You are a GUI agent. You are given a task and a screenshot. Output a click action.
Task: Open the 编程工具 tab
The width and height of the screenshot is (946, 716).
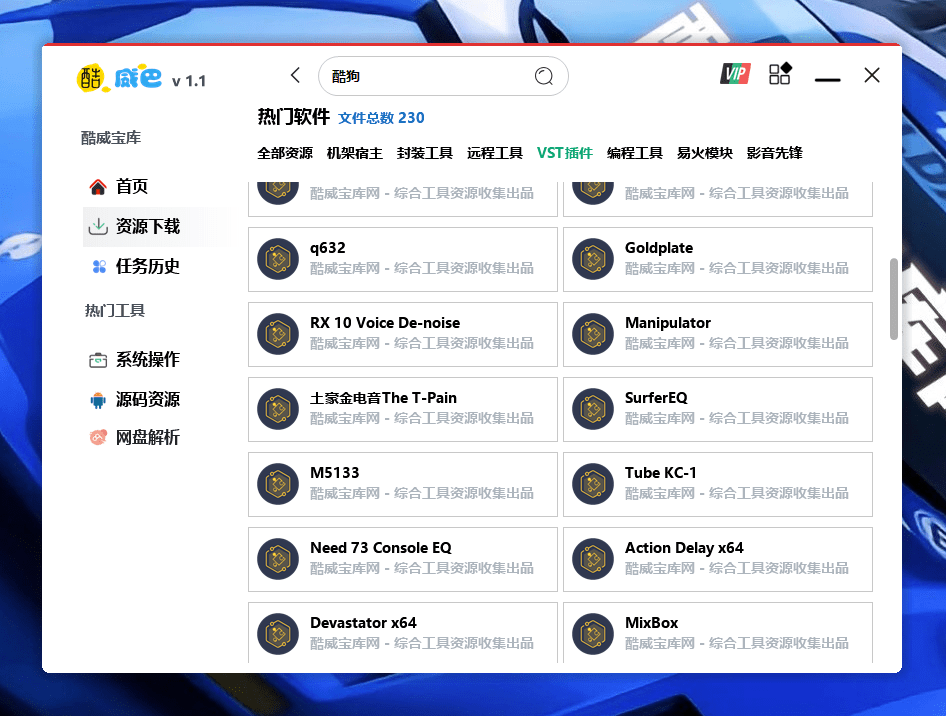click(635, 153)
